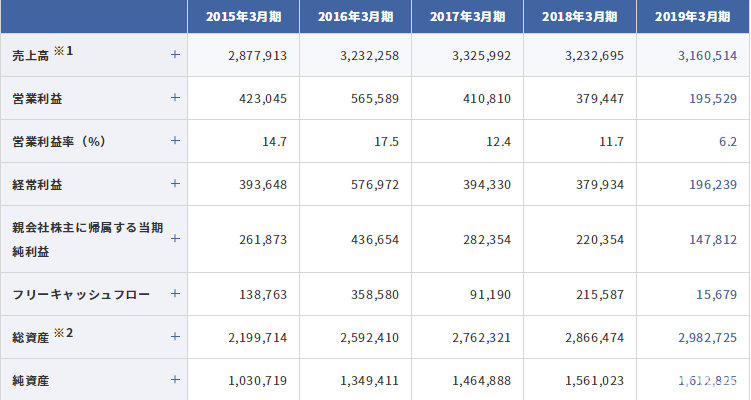The image size is (751, 400).
Task: Click sales value 3,232,695
Action: 594,56
